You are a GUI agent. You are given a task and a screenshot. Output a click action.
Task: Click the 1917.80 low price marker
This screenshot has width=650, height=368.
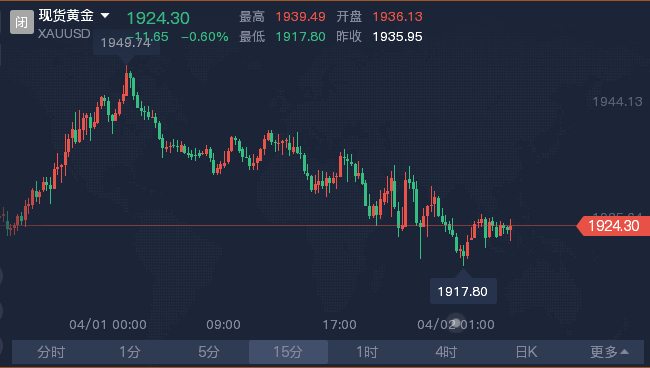[463, 291]
